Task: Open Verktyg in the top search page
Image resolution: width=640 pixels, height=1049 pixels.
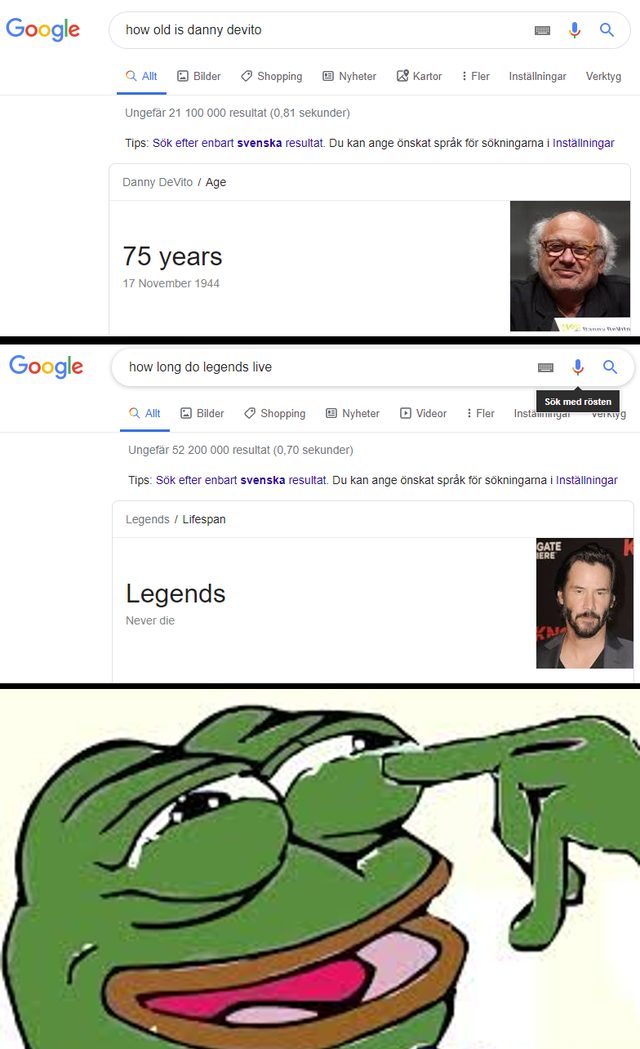Action: (x=603, y=76)
